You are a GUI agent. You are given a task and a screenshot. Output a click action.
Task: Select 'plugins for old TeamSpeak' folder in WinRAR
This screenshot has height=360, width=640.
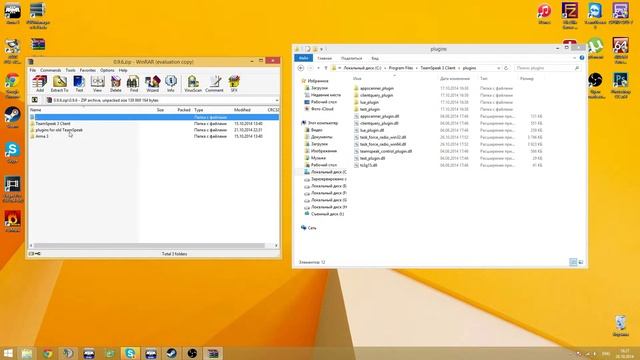59,130
